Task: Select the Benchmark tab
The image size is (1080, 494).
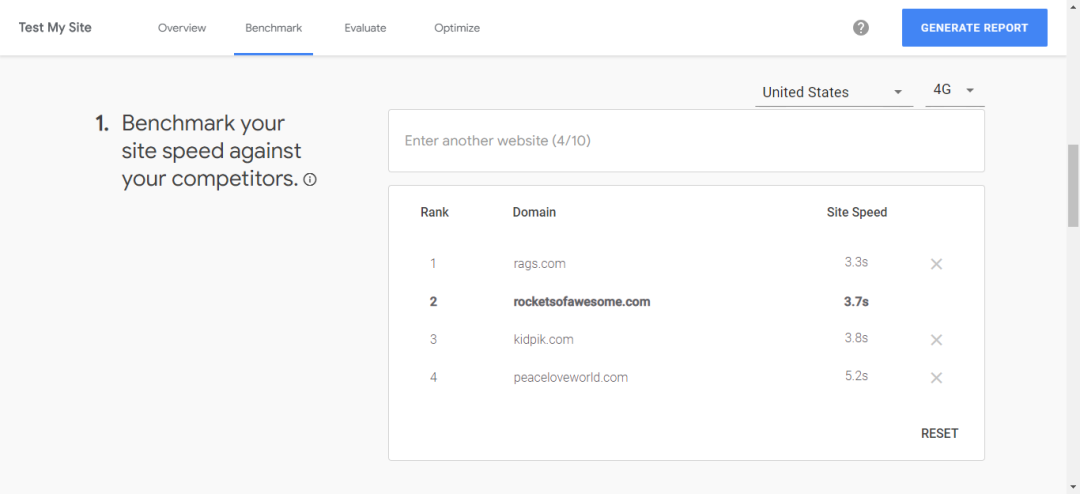Action: point(273,28)
